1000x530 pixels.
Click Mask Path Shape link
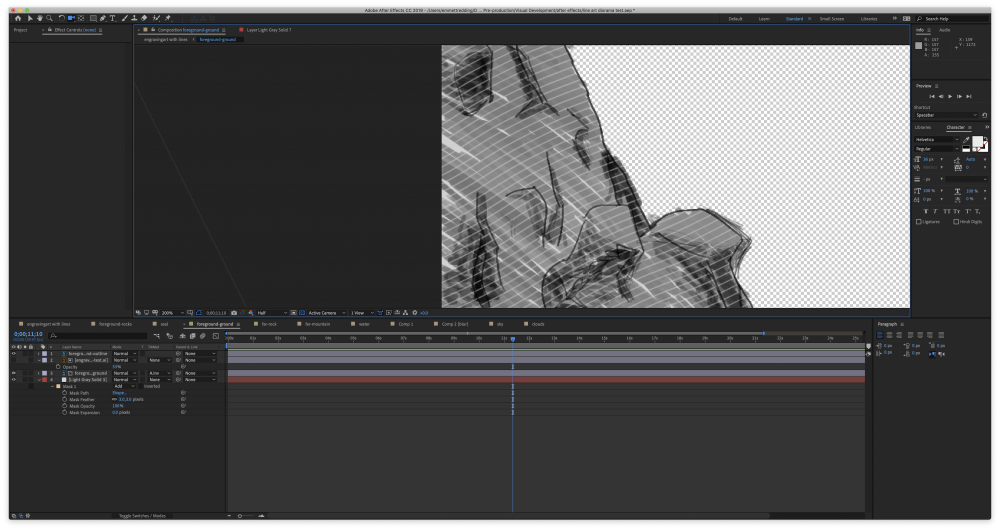pos(119,393)
